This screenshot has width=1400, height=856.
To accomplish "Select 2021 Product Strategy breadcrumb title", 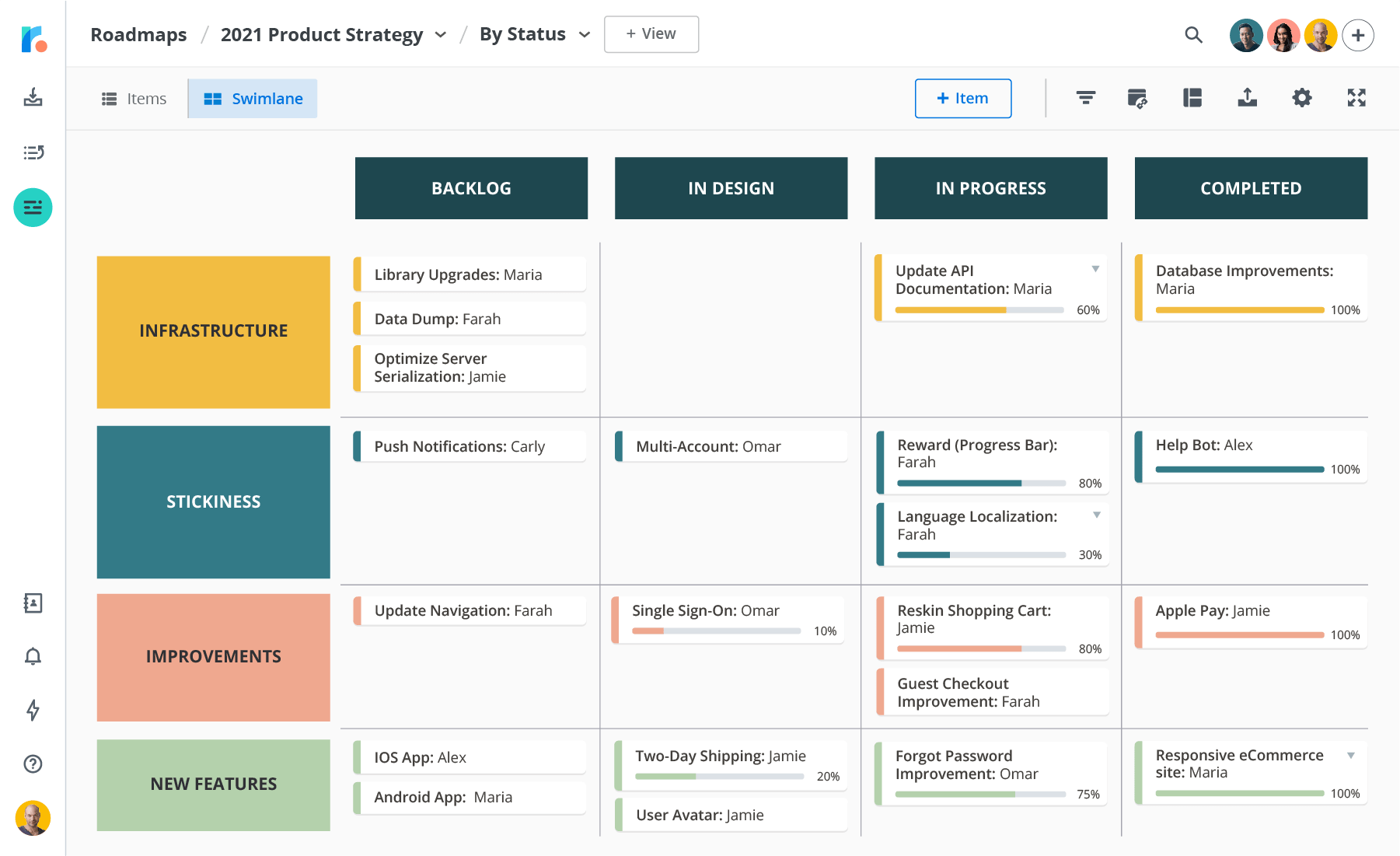I will (322, 35).
